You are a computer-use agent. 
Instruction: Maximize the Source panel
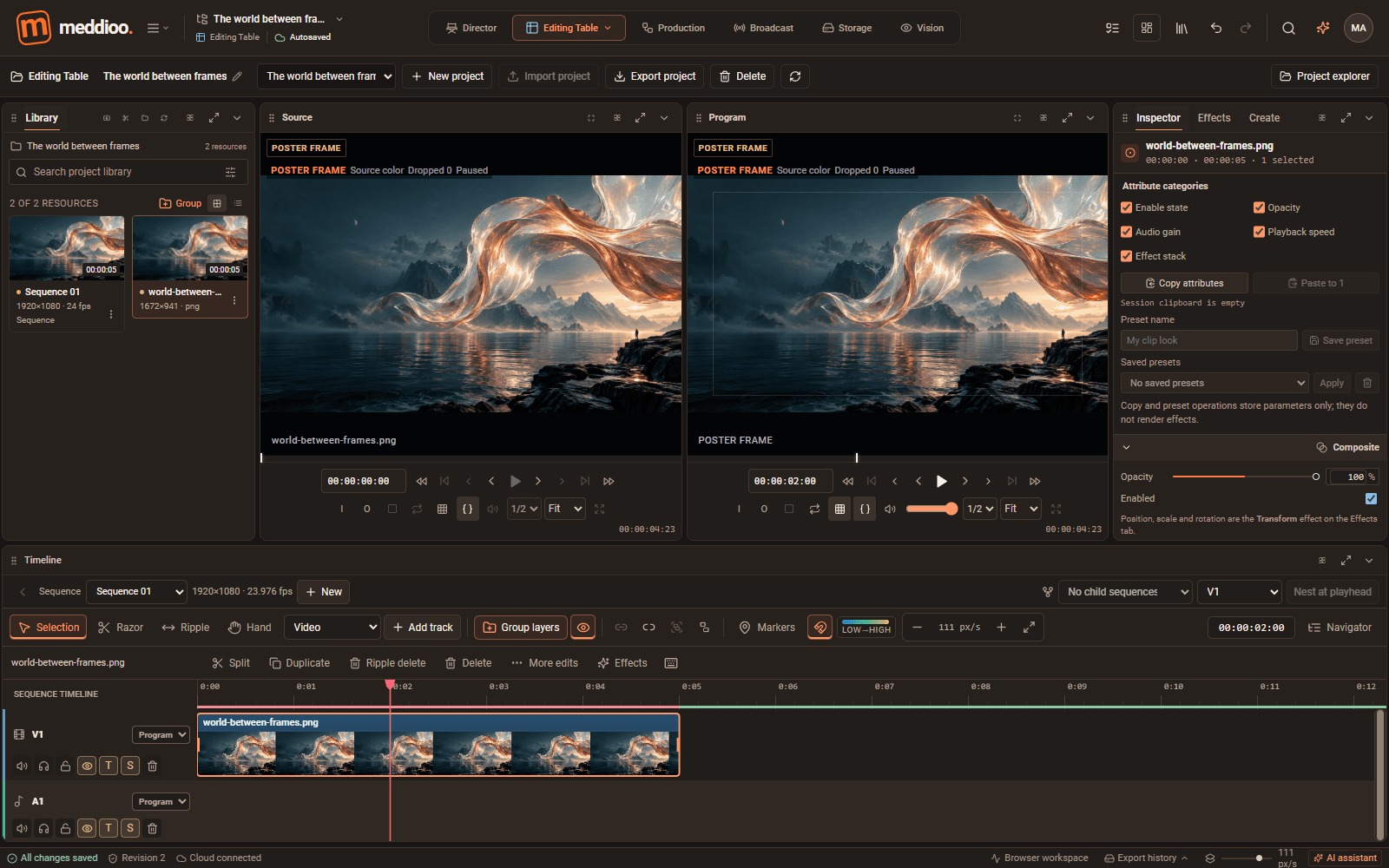(x=641, y=117)
